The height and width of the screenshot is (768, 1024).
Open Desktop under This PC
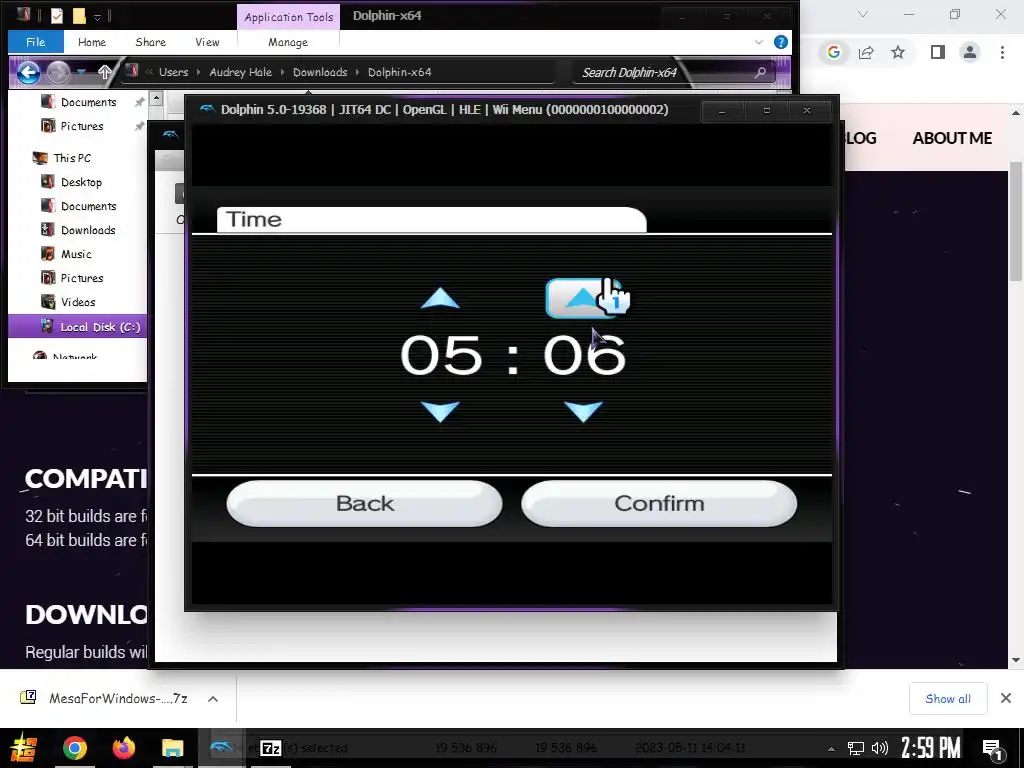(x=81, y=182)
